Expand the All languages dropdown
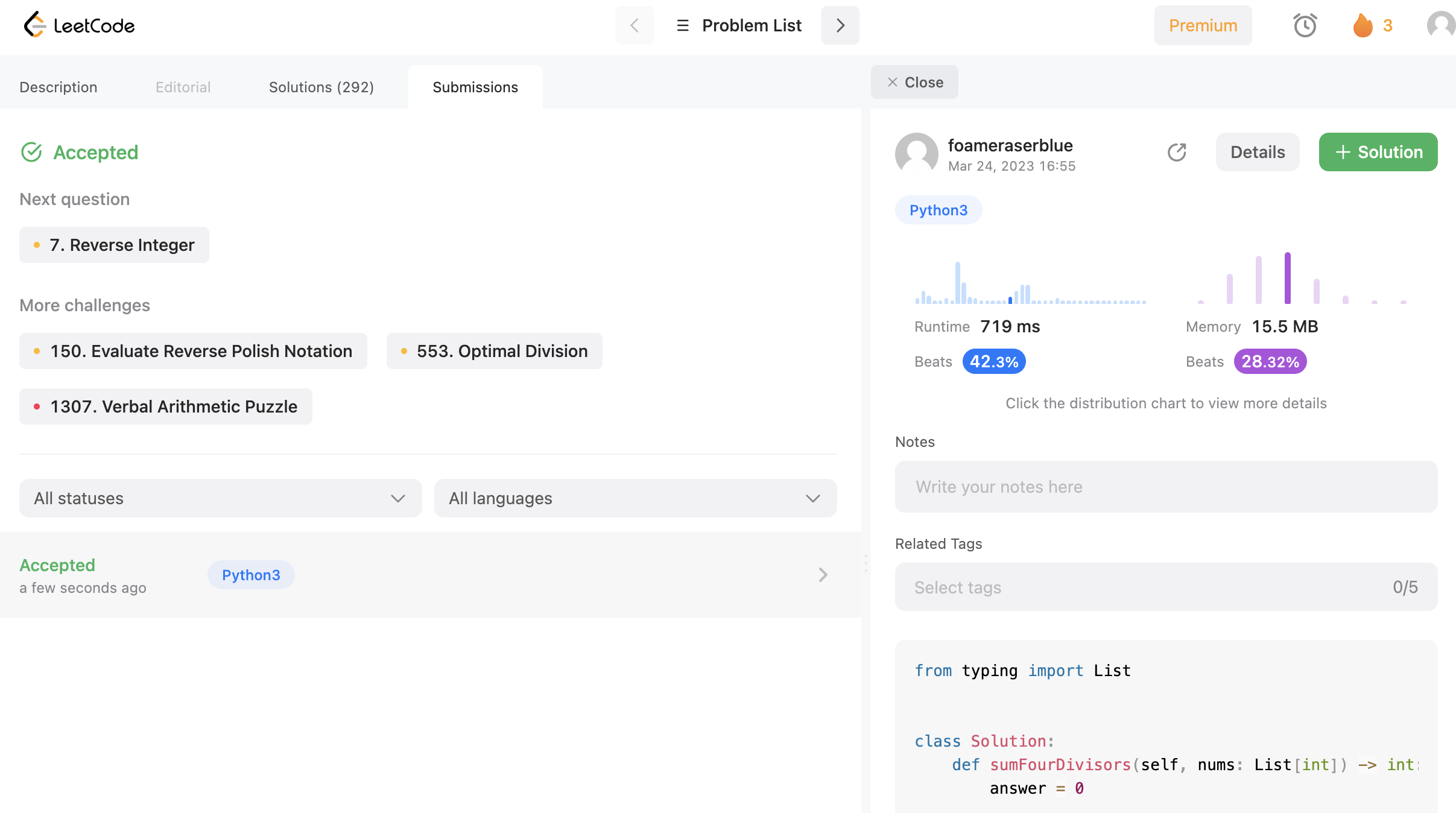 point(635,498)
